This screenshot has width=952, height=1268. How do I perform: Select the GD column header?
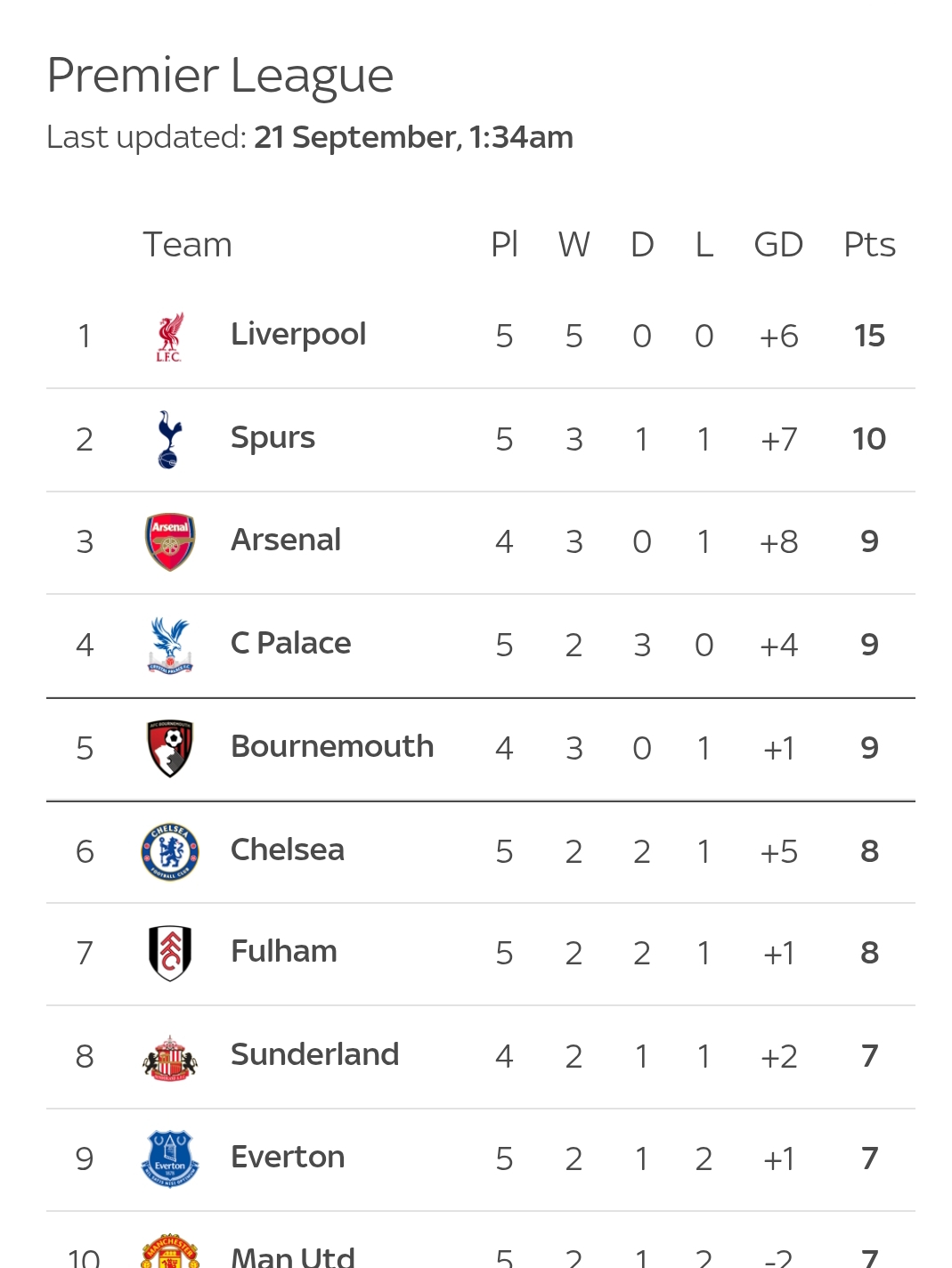(778, 244)
